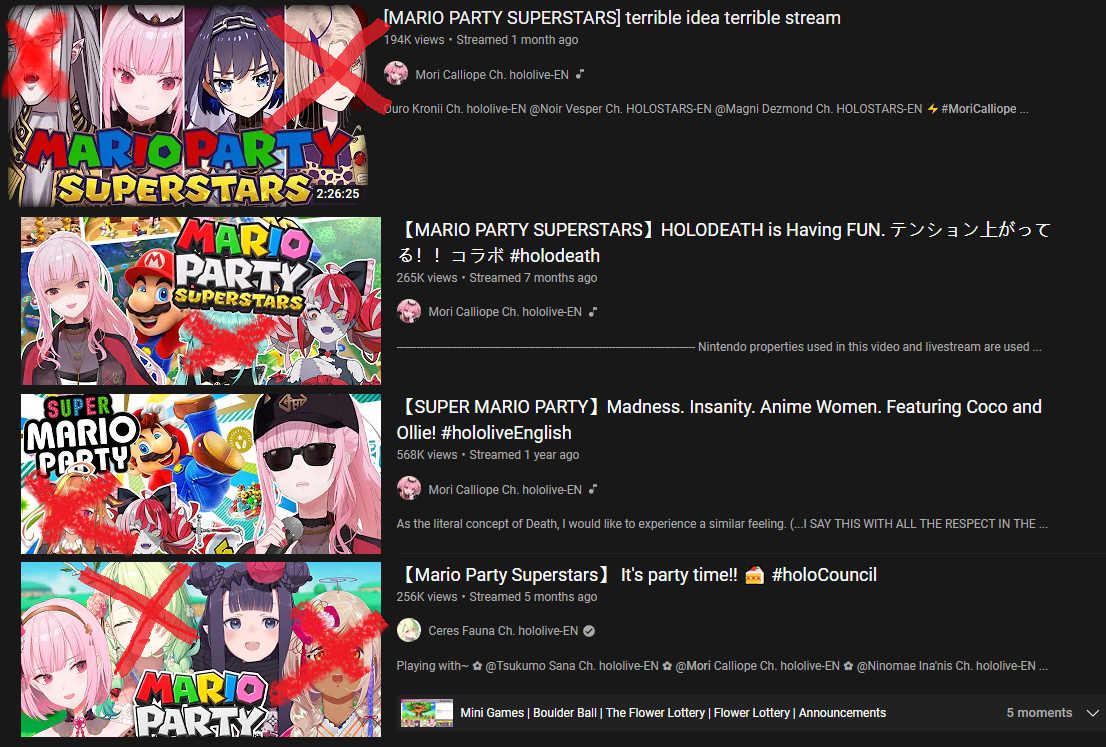Click the music note icon beside first channel name

pyautogui.click(x=579, y=74)
